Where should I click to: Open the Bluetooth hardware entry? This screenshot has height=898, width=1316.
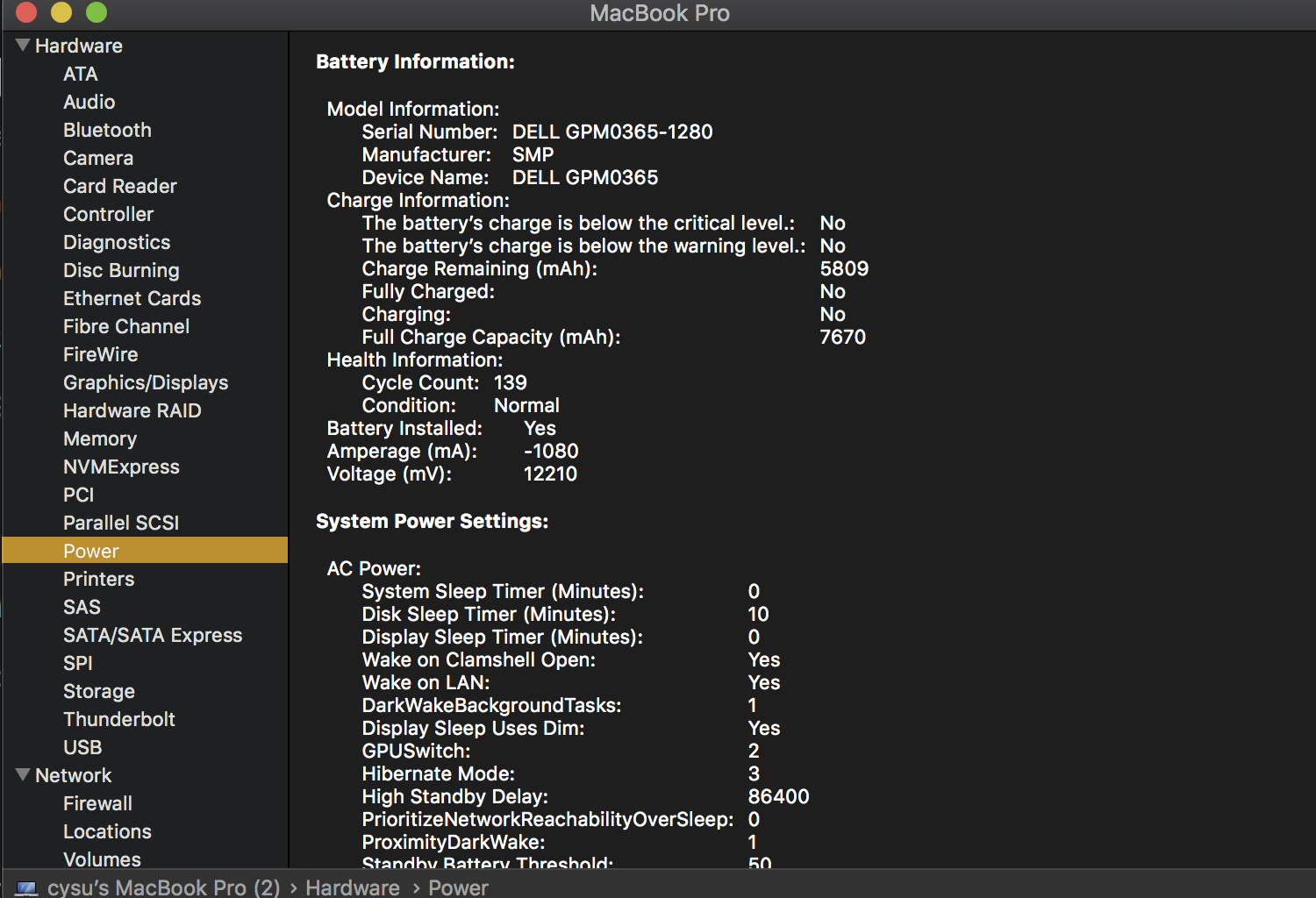[107, 130]
